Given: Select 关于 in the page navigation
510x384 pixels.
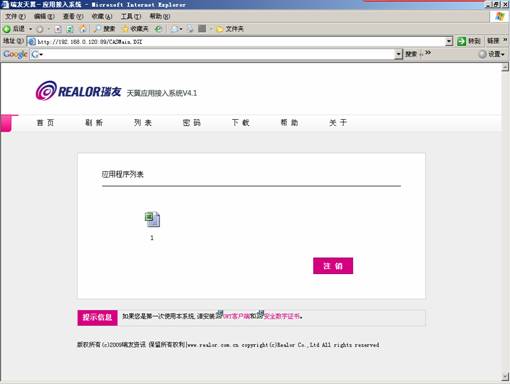Looking at the screenshot, I should (338, 123).
